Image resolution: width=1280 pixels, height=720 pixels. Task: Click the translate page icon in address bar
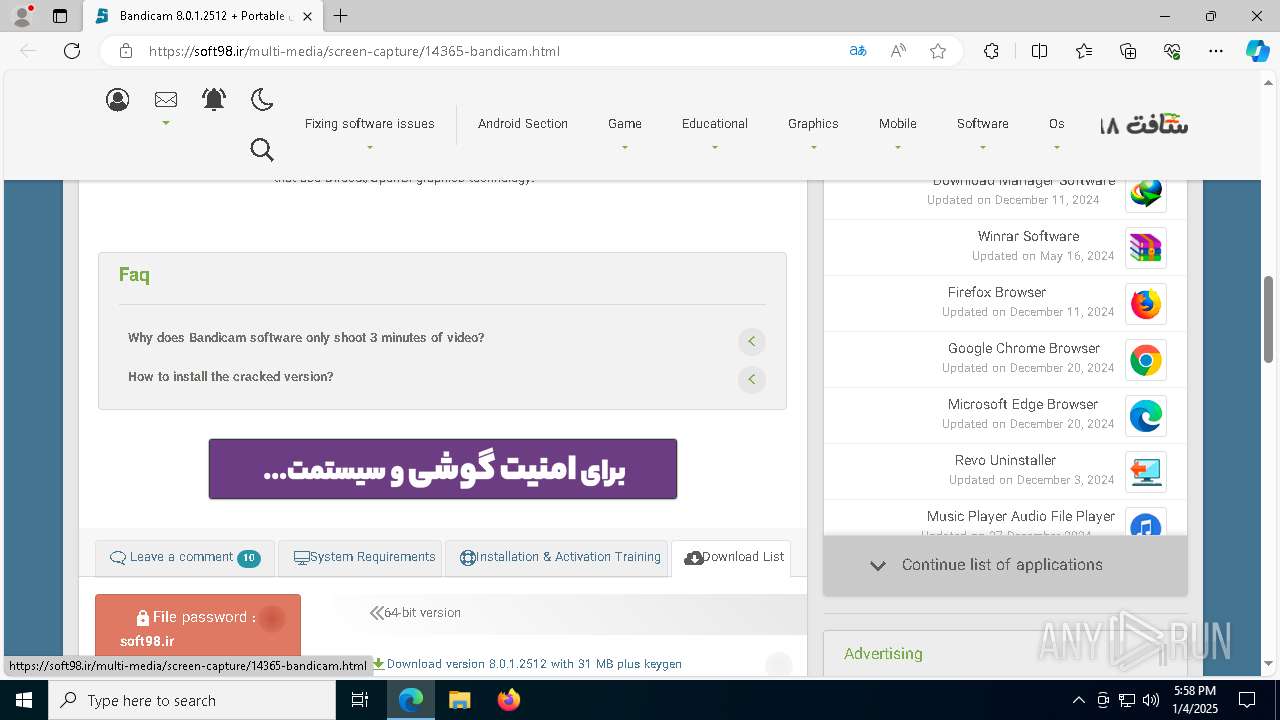point(858,51)
